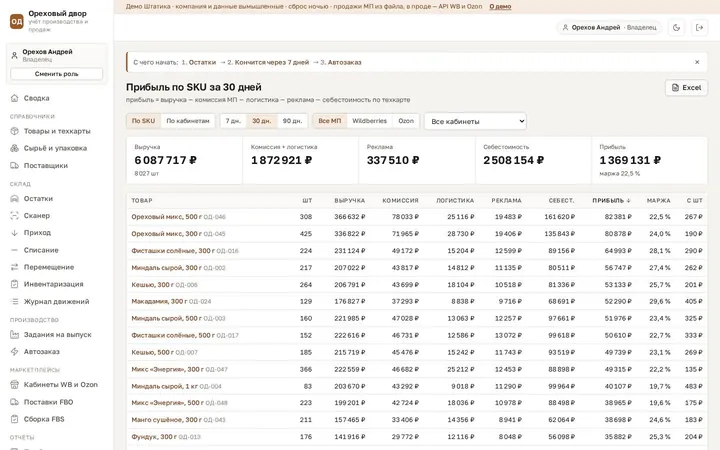Open product 'Фисташки солёные, 300 г'
This screenshot has width=720, height=450.
(173, 251)
